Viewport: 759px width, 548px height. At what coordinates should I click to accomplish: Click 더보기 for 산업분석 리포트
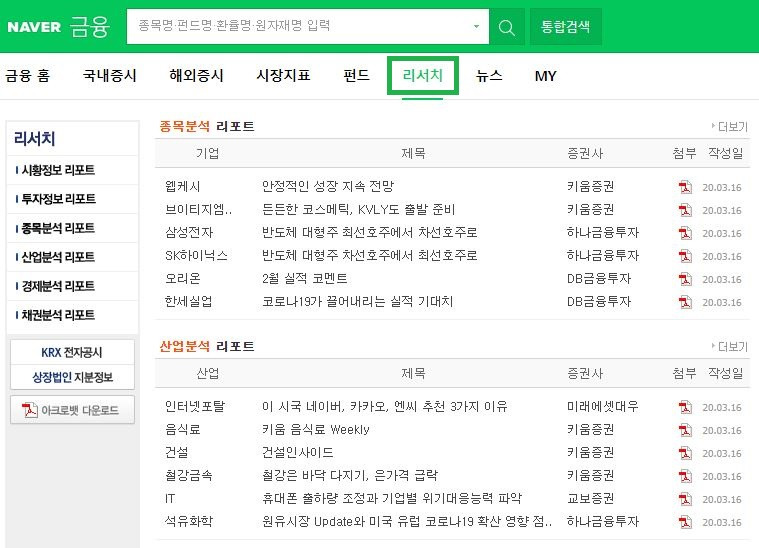(x=730, y=347)
